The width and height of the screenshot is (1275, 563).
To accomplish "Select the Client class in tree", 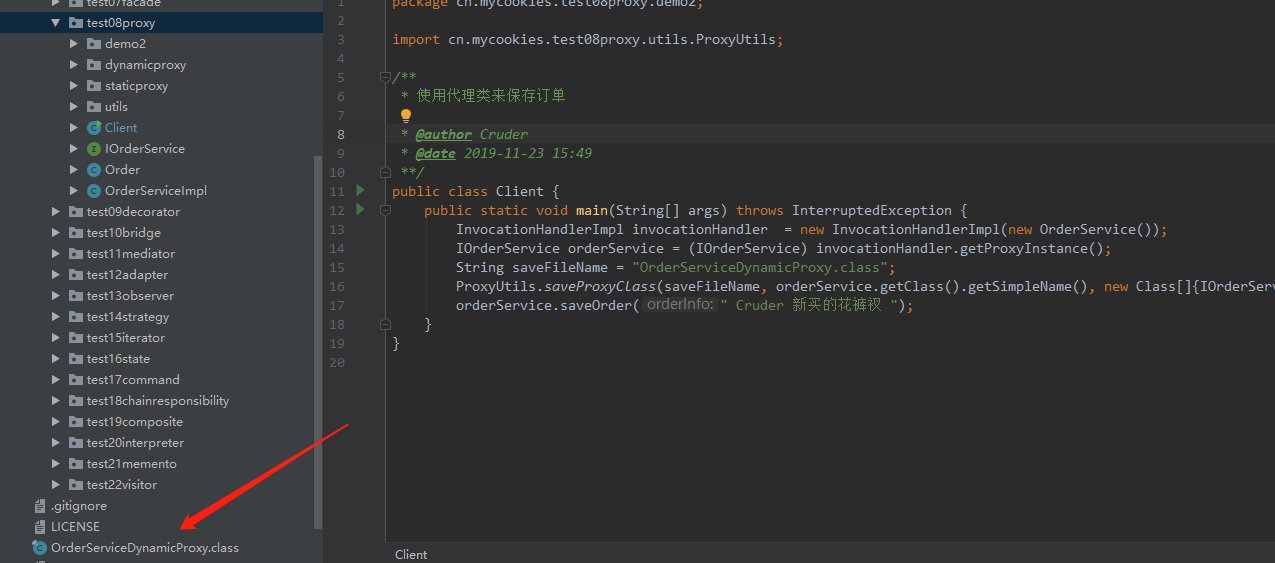I will (x=120, y=128).
